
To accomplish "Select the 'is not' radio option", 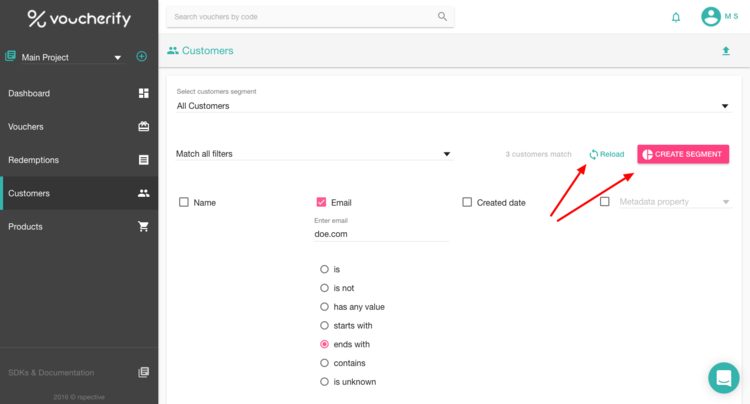I will (324, 288).
